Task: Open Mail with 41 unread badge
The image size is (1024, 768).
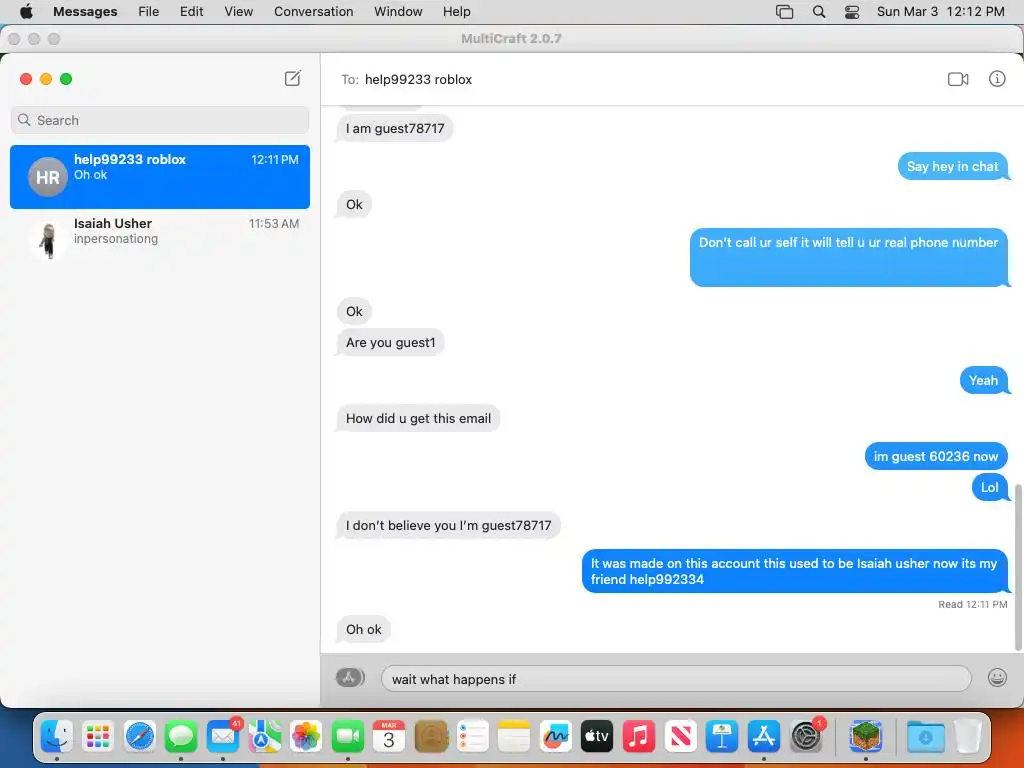Action: tap(223, 737)
